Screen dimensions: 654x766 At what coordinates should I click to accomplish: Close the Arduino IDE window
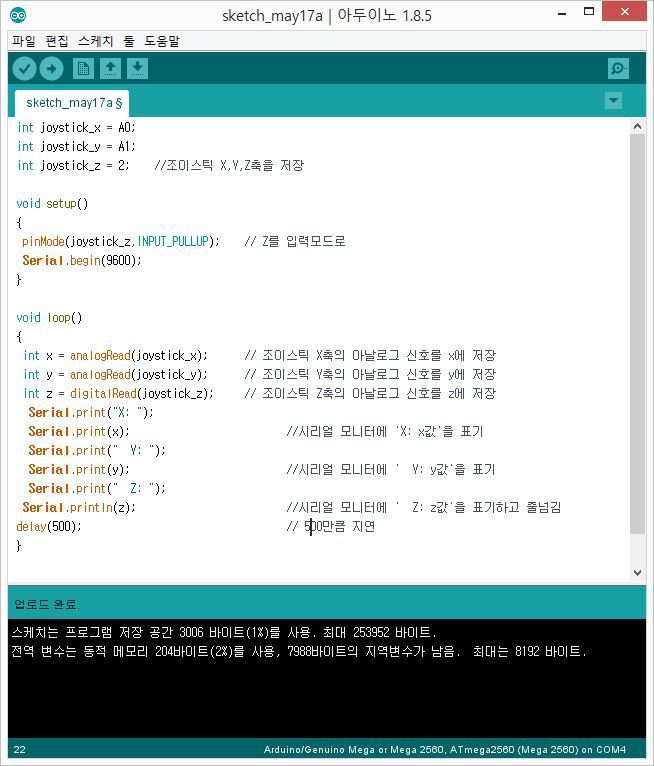(625, 11)
